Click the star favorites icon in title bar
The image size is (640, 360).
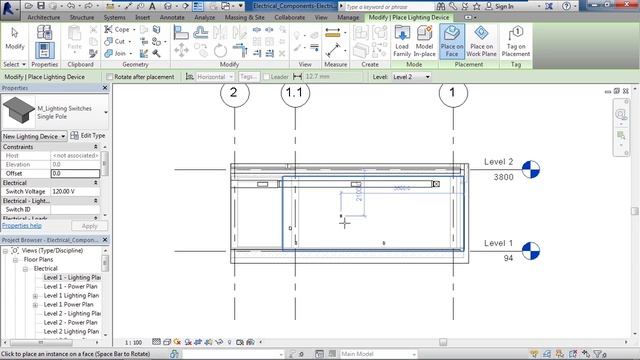click(477, 6)
